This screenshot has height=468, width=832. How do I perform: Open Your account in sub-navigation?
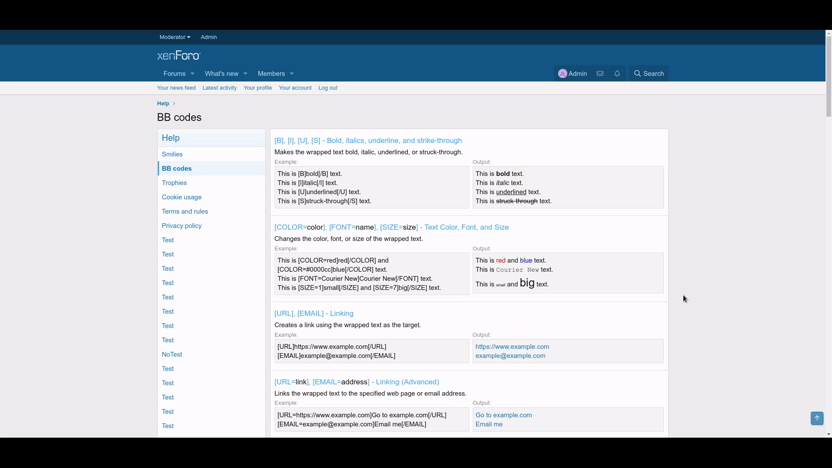coord(295,88)
